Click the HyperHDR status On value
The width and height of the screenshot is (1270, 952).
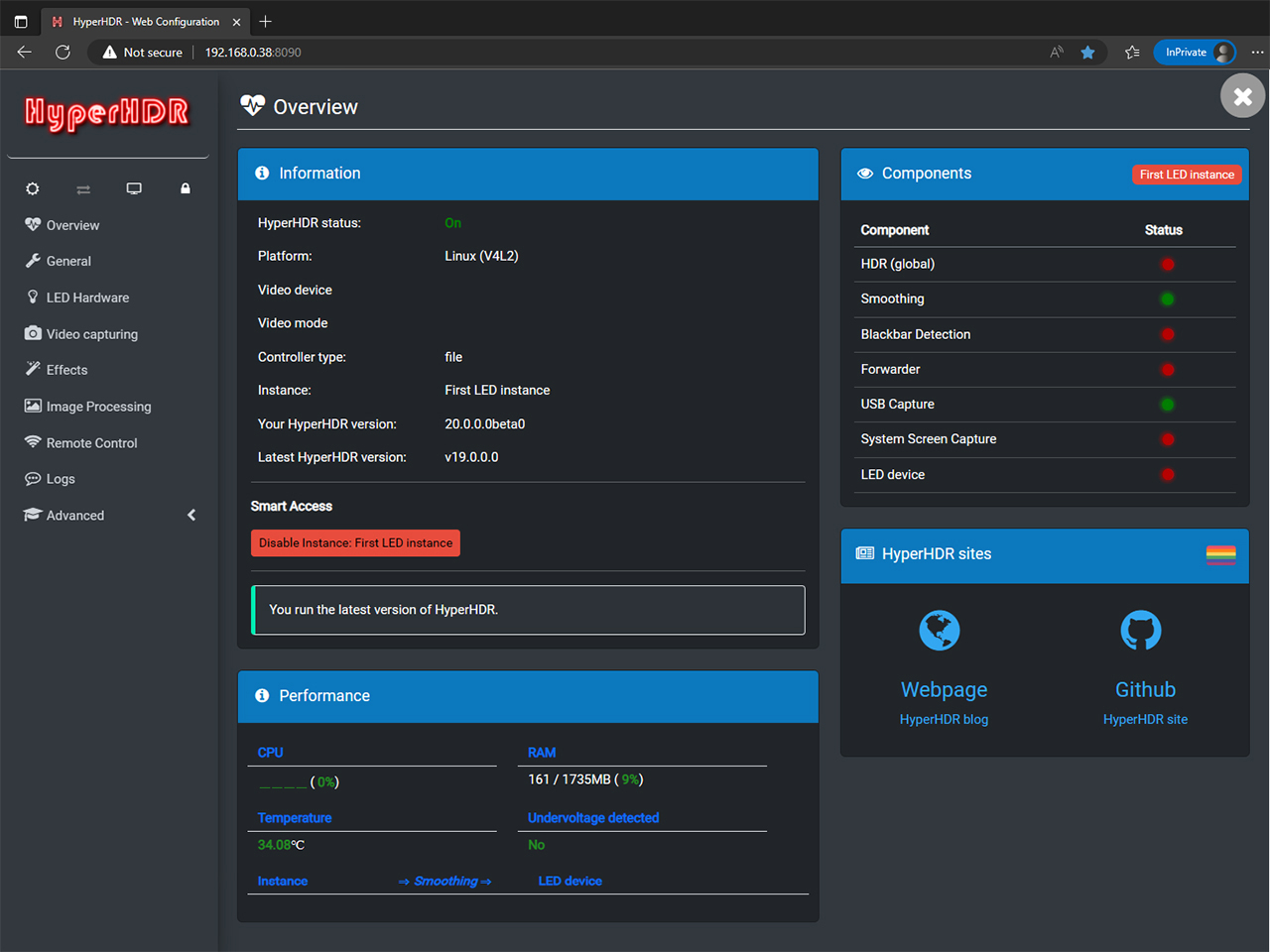pyautogui.click(x=452, y=223)
